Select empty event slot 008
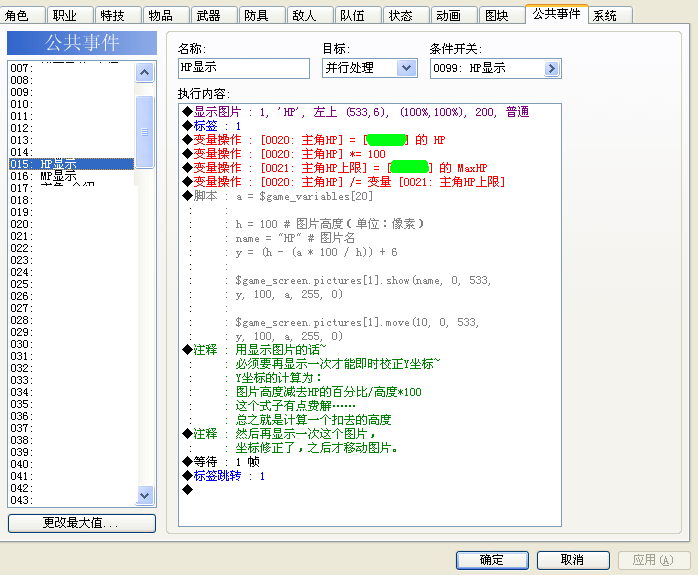The image size is (698, 575). coord(71,80)
